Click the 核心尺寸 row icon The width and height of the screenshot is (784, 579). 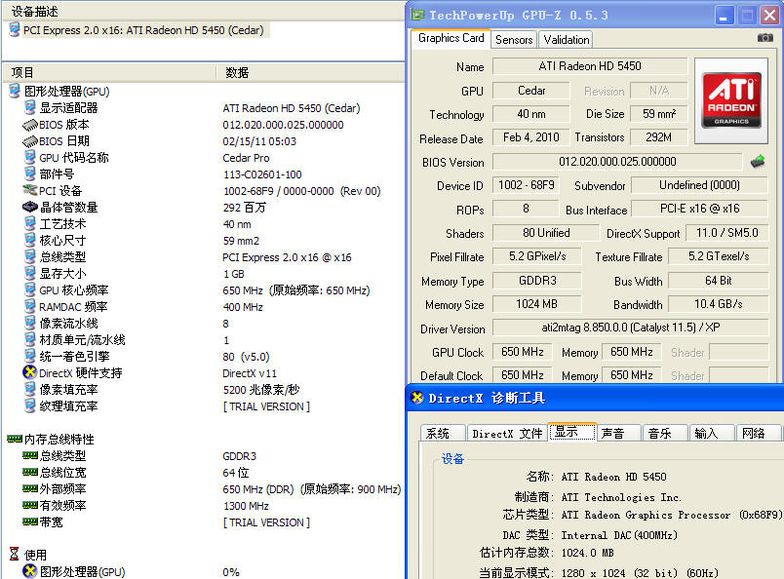coord(30,240)
